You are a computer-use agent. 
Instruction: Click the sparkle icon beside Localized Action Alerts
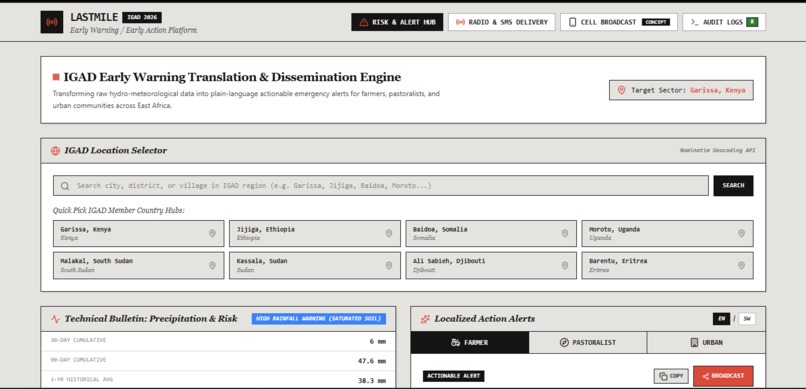(425, 319)
